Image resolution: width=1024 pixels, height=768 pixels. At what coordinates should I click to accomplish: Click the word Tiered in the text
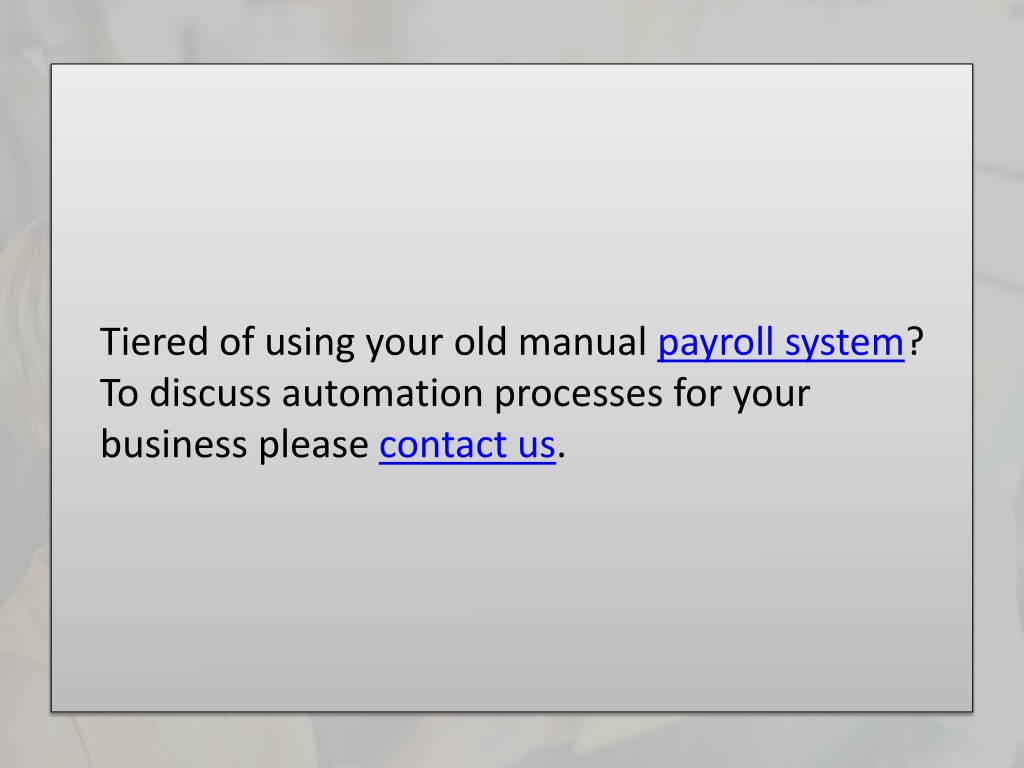click(154, 342)
